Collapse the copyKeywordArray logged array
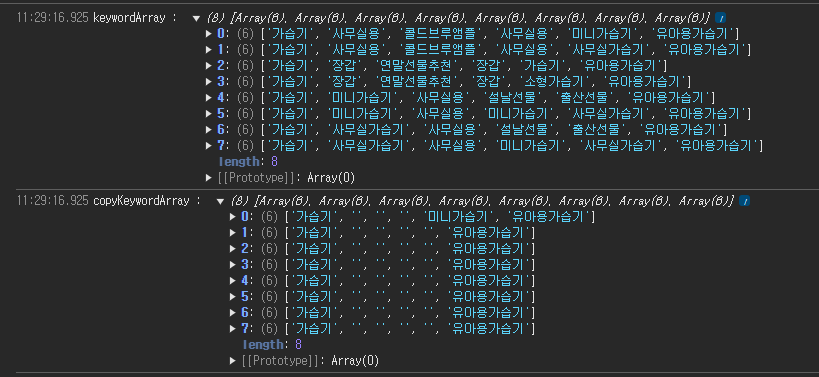 click(220, 201)
